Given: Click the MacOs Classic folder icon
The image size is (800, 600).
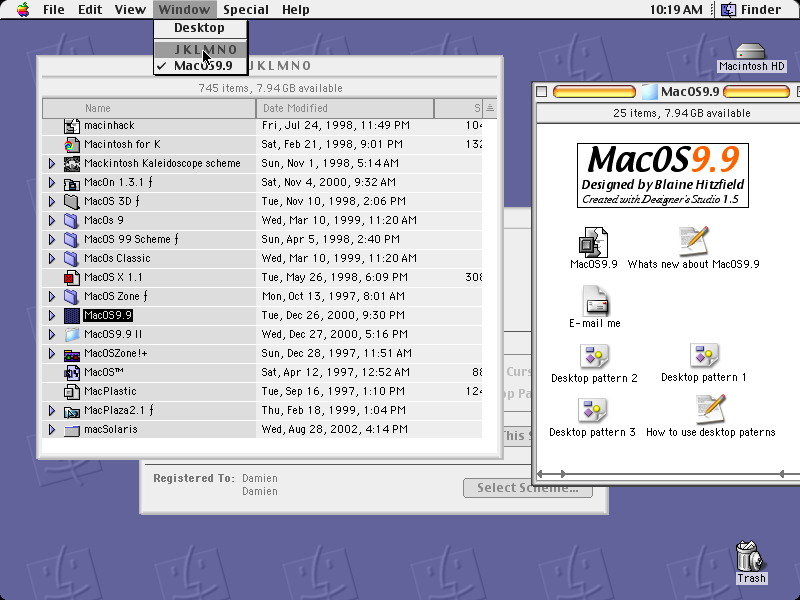Looking at the screenshot, I should tap(71, 258).
